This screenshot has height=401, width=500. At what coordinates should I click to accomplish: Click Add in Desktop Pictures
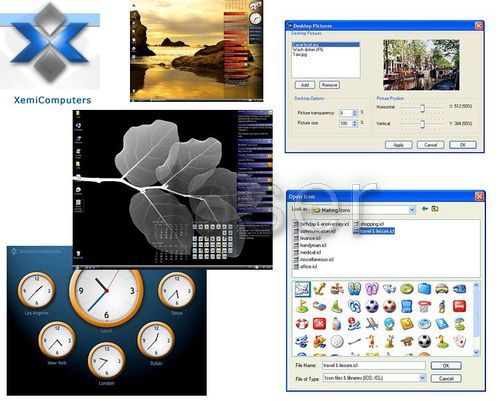(x=305, y=85)
